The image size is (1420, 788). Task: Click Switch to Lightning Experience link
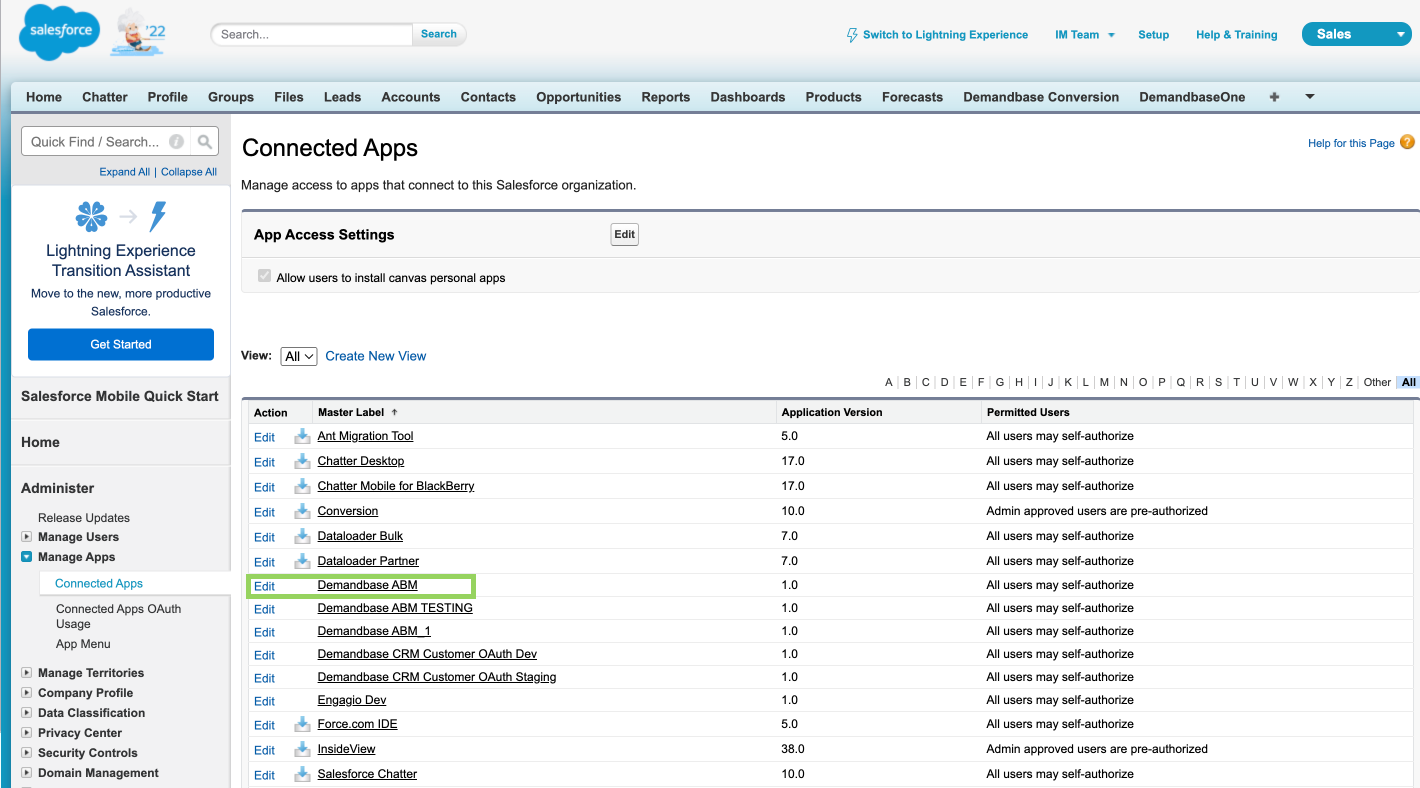pos(944,34)
